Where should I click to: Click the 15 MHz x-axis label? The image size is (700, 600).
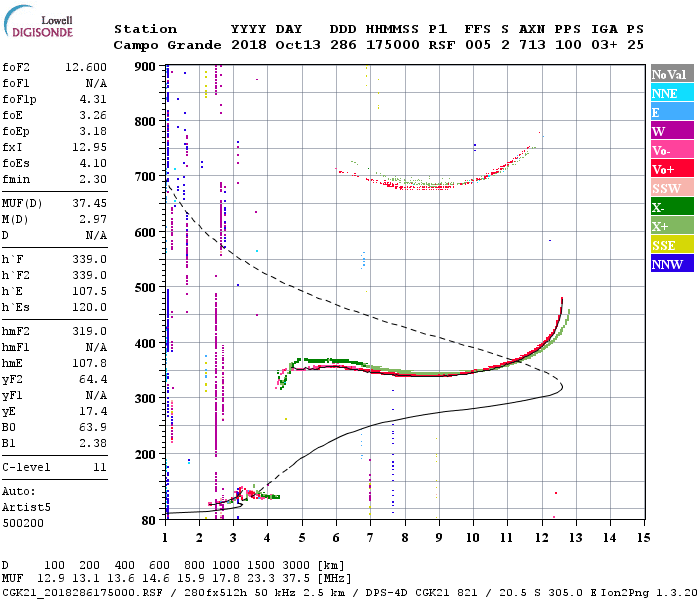click(644, 538)
